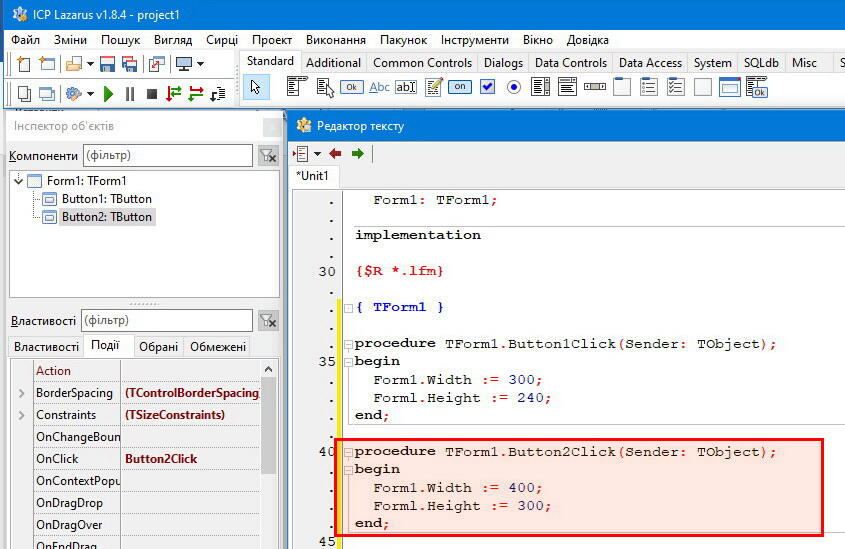Image resolution: width=845 pixels, height=549 pixels.
Task: Fold the Button1Click procedure in editor
Action: (348, 344)
